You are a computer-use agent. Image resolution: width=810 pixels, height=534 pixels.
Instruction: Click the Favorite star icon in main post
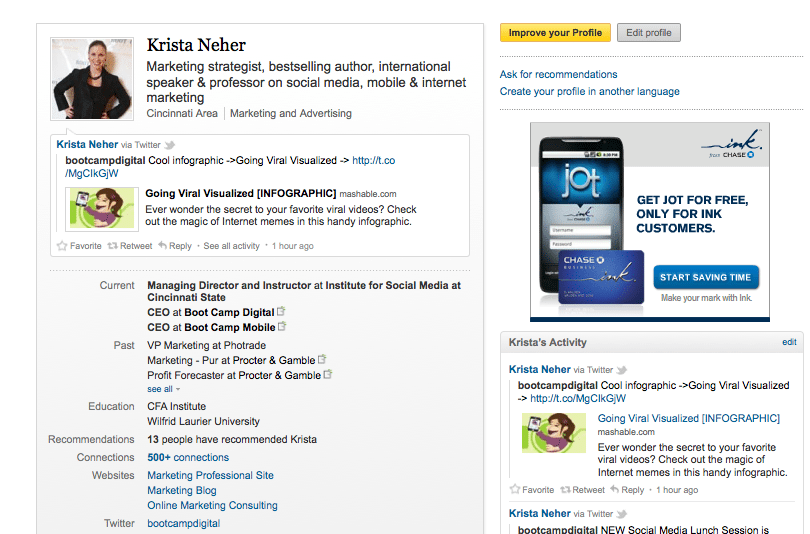62,246
